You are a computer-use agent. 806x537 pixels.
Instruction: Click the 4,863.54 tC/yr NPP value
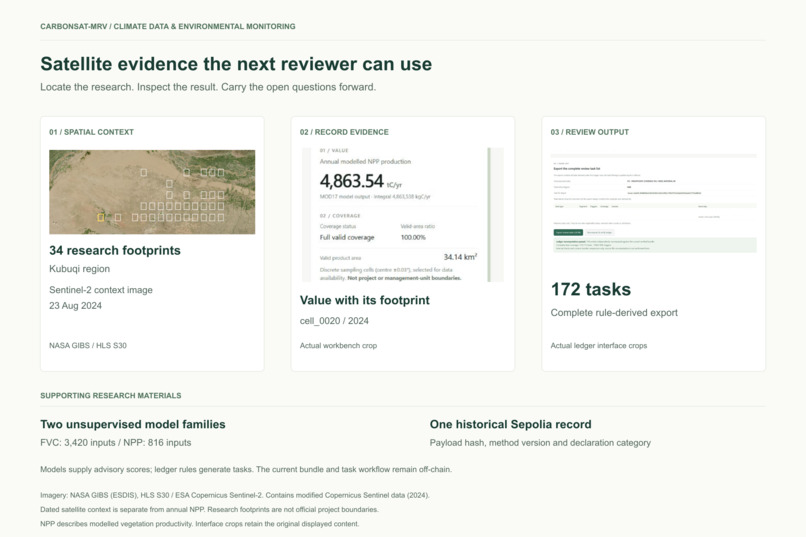pos(361,181)
